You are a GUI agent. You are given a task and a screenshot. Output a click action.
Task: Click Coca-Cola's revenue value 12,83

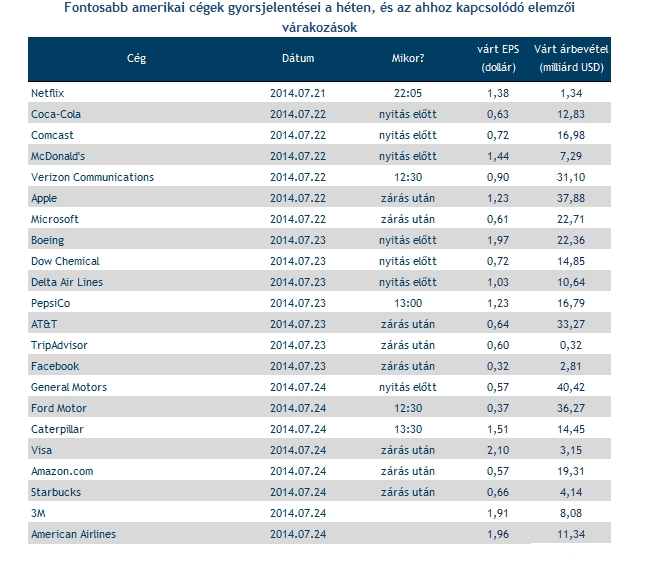(x=571, y=114)
